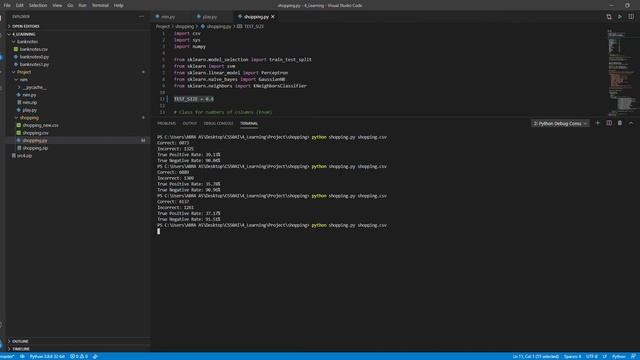
Task: Switch to the Output panel tab
Action: point(189,123)
